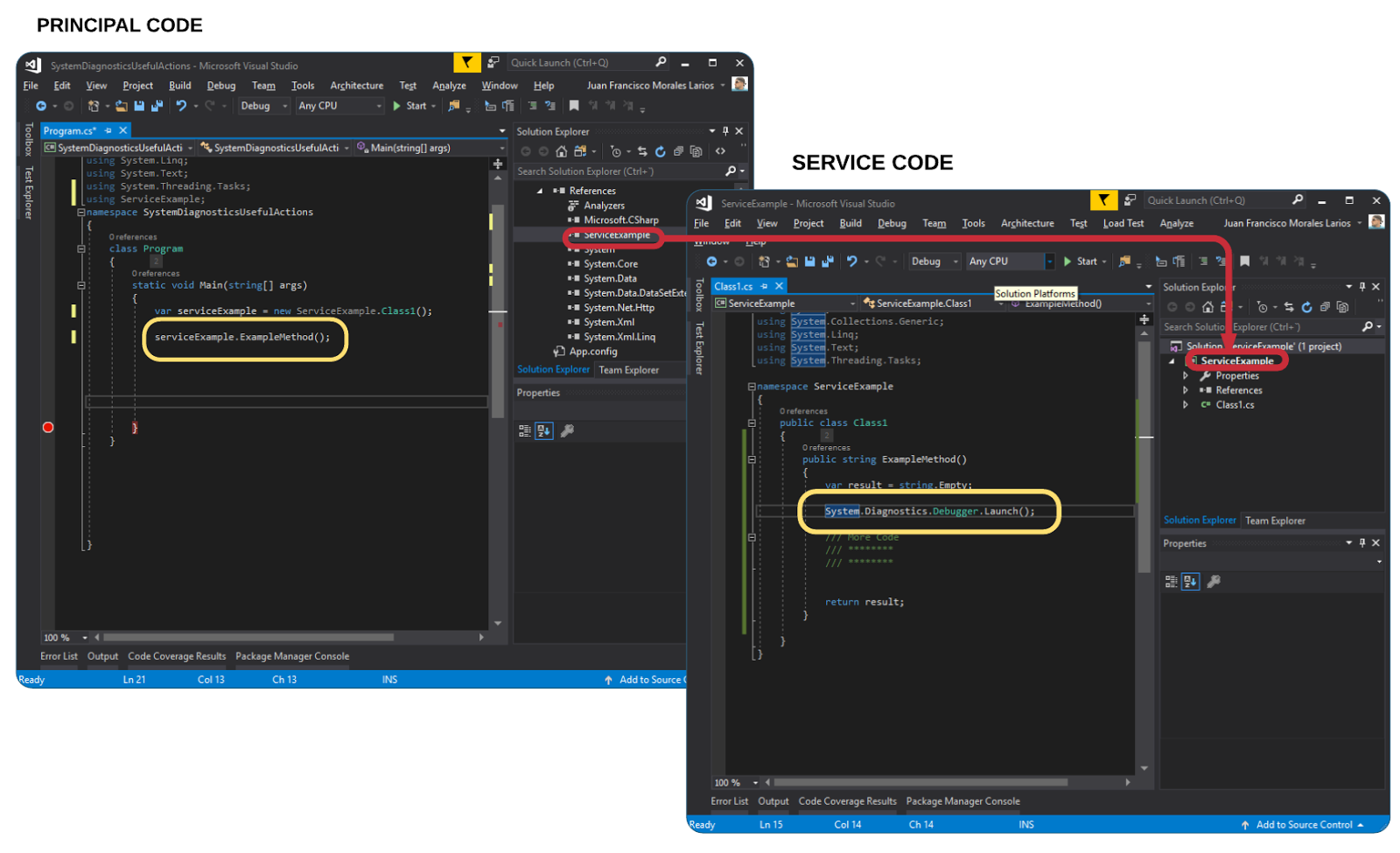The height and width of the screenshot is (853, 1400).
Task: Click the Home icon in left Solution Explorer
Action: tap(561, 151)
